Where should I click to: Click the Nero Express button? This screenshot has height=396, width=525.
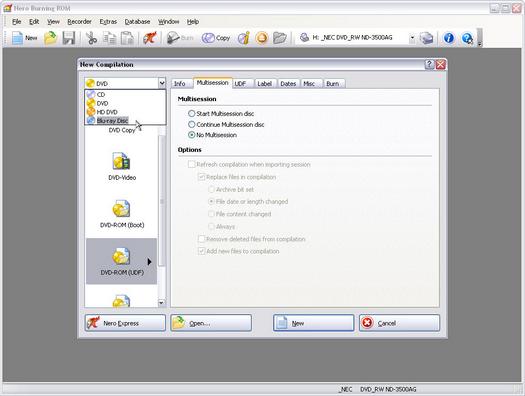[x=125, y=323]
